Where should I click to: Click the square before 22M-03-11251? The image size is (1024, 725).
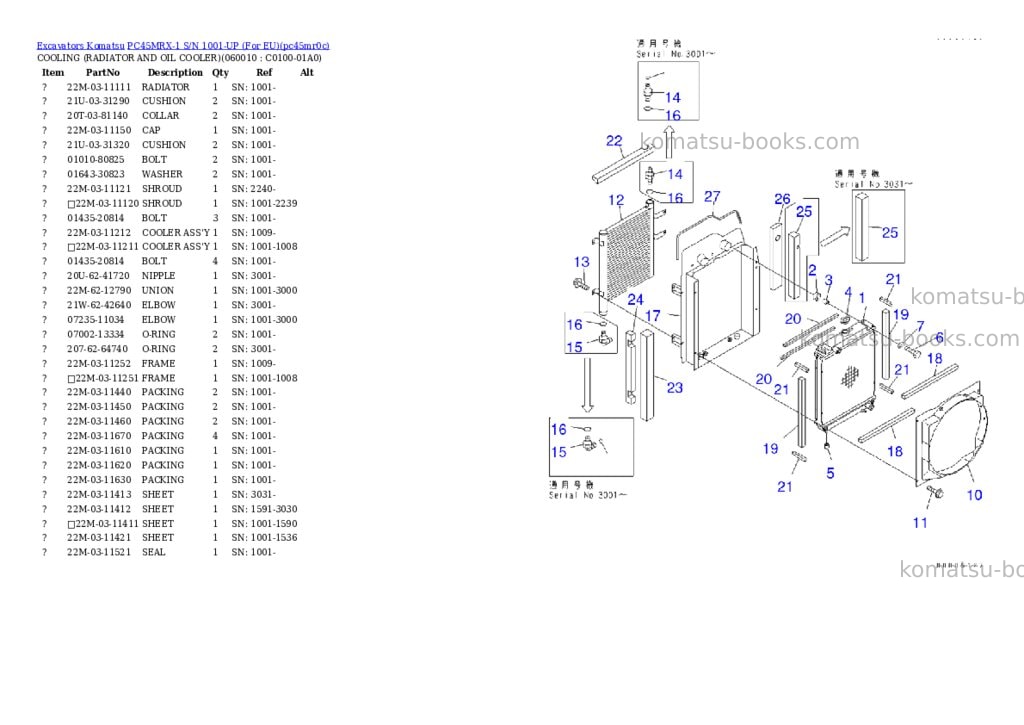[x=71, y=379]
